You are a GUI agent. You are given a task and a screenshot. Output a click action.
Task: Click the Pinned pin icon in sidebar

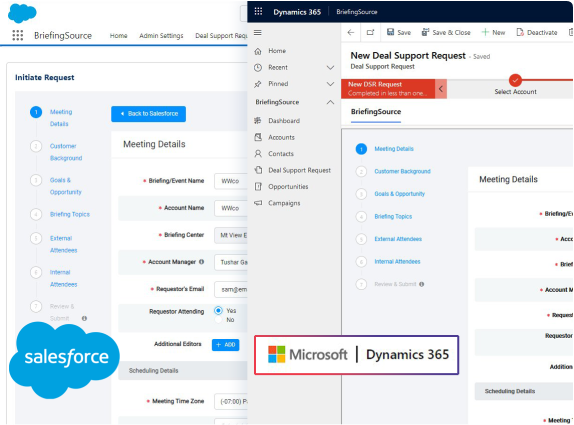click(x=258, y=84)
